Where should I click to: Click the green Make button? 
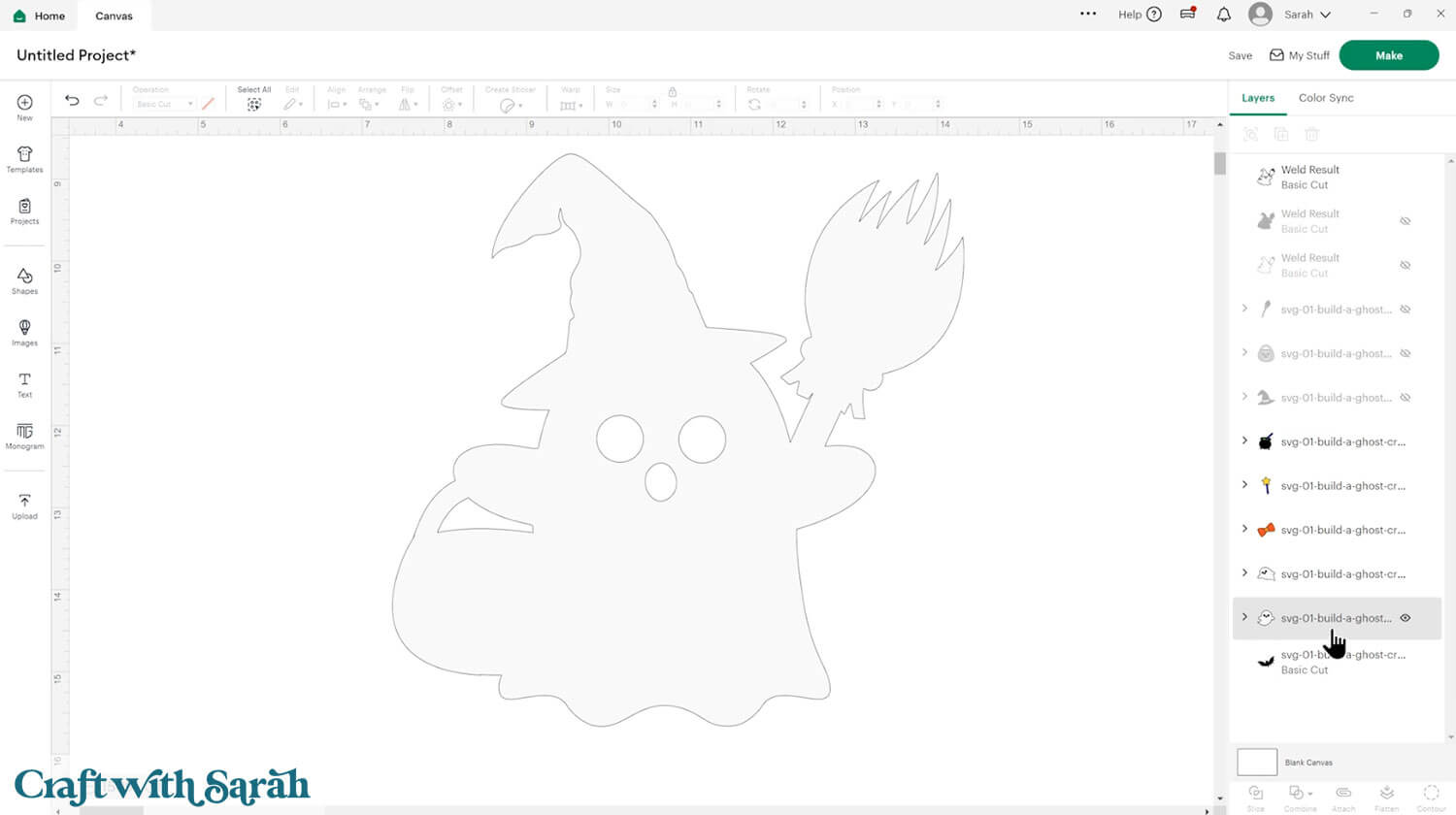click(x=1388, y=55)
